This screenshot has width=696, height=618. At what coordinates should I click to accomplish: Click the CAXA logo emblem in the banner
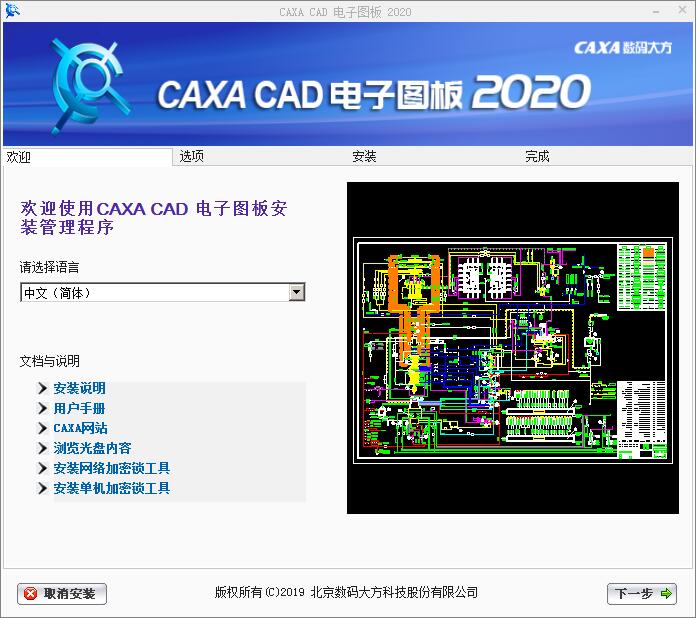[90, 87]
